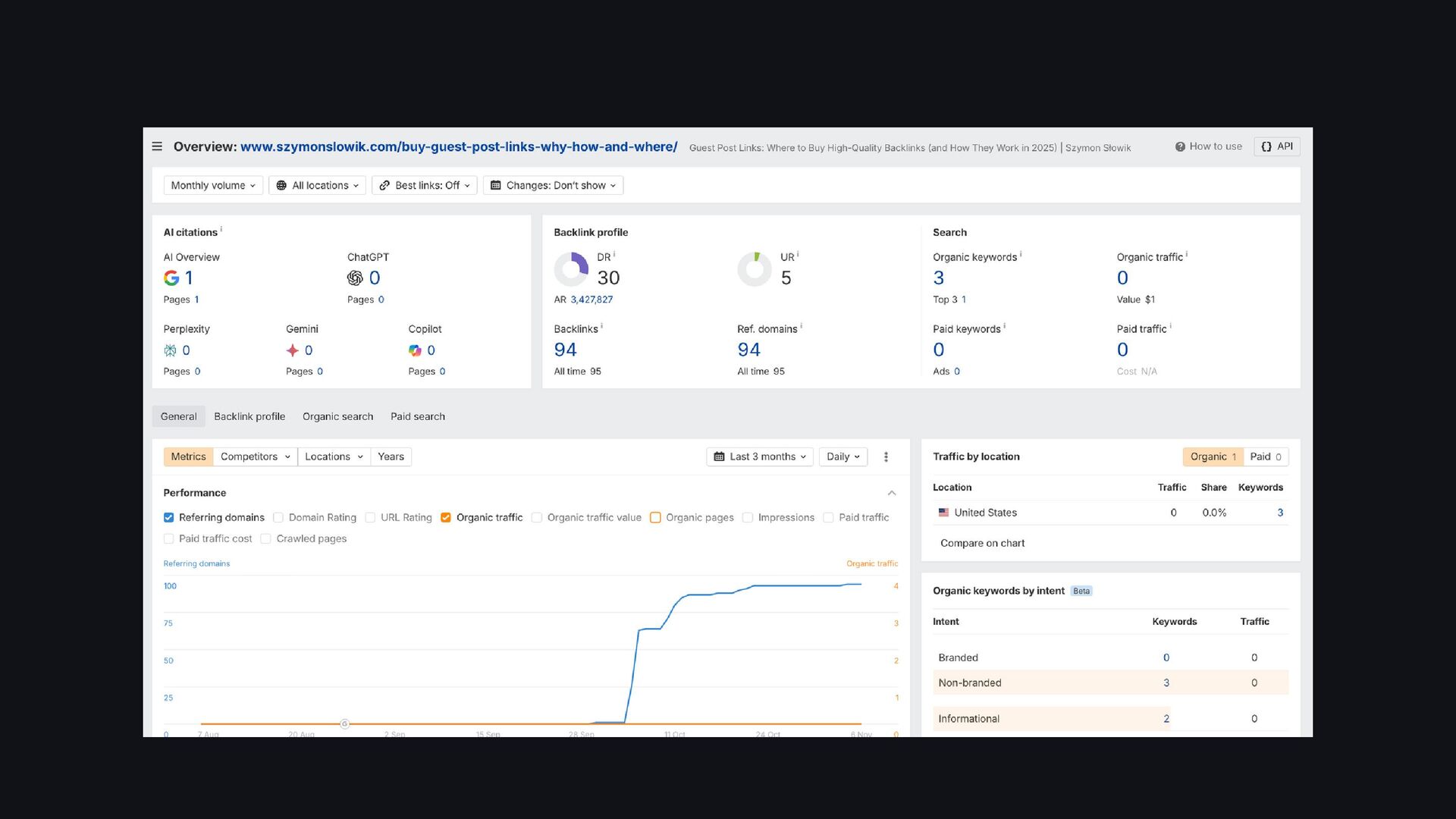Switch to the Organic search tab
This screenshot has height=819, width=1456.
tap(337, 416)
